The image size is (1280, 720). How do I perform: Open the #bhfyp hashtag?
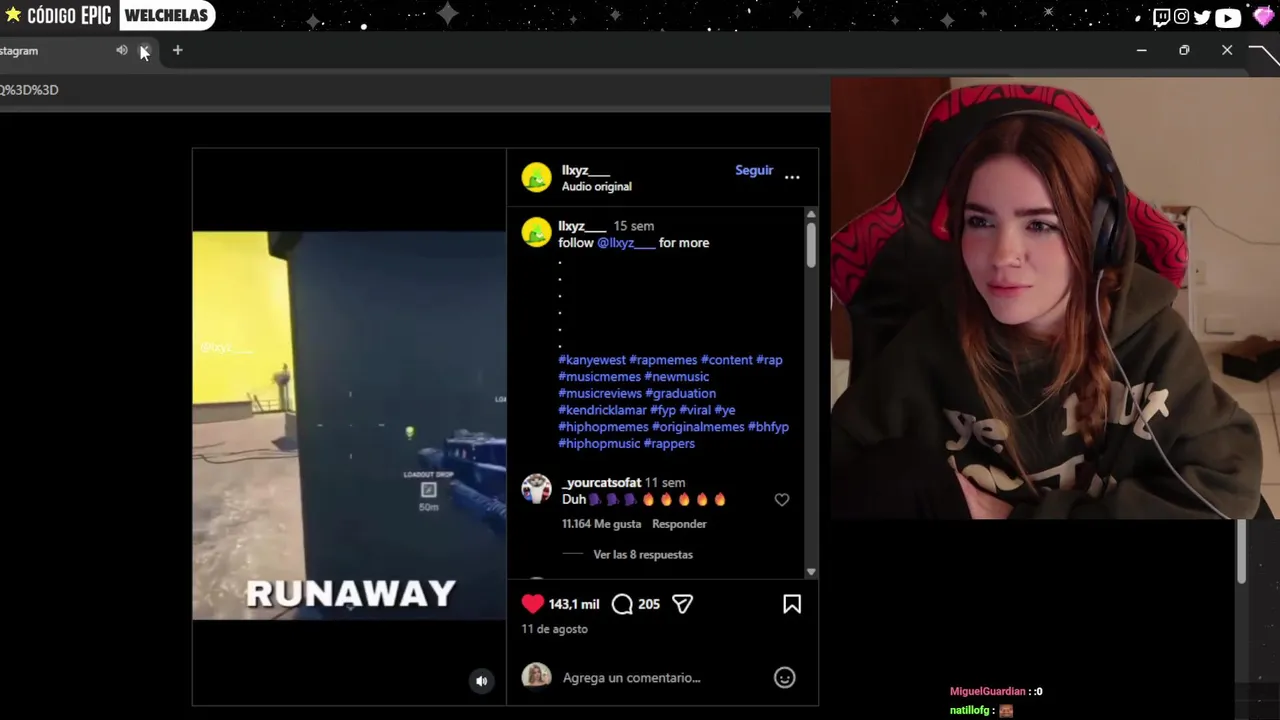click(x=768, y=427)
